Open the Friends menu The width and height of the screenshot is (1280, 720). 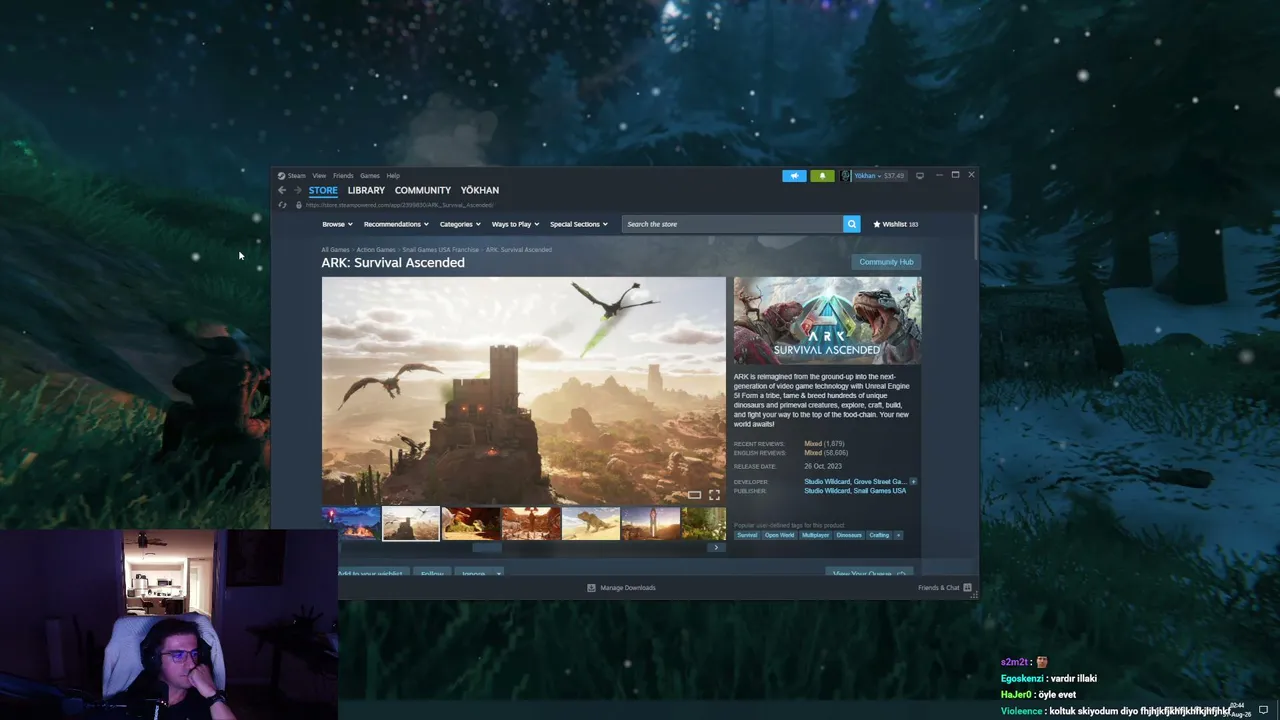tap(343, 176)
